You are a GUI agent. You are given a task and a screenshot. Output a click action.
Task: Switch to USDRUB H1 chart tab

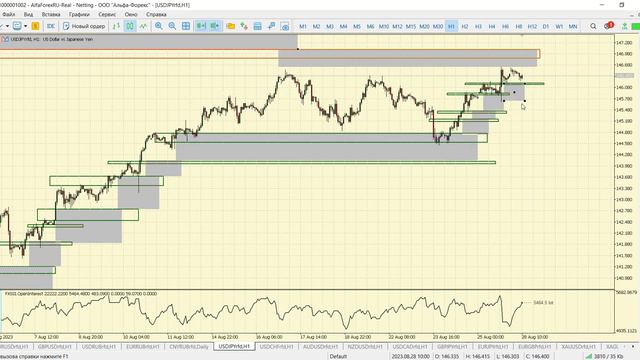[98, 347]
